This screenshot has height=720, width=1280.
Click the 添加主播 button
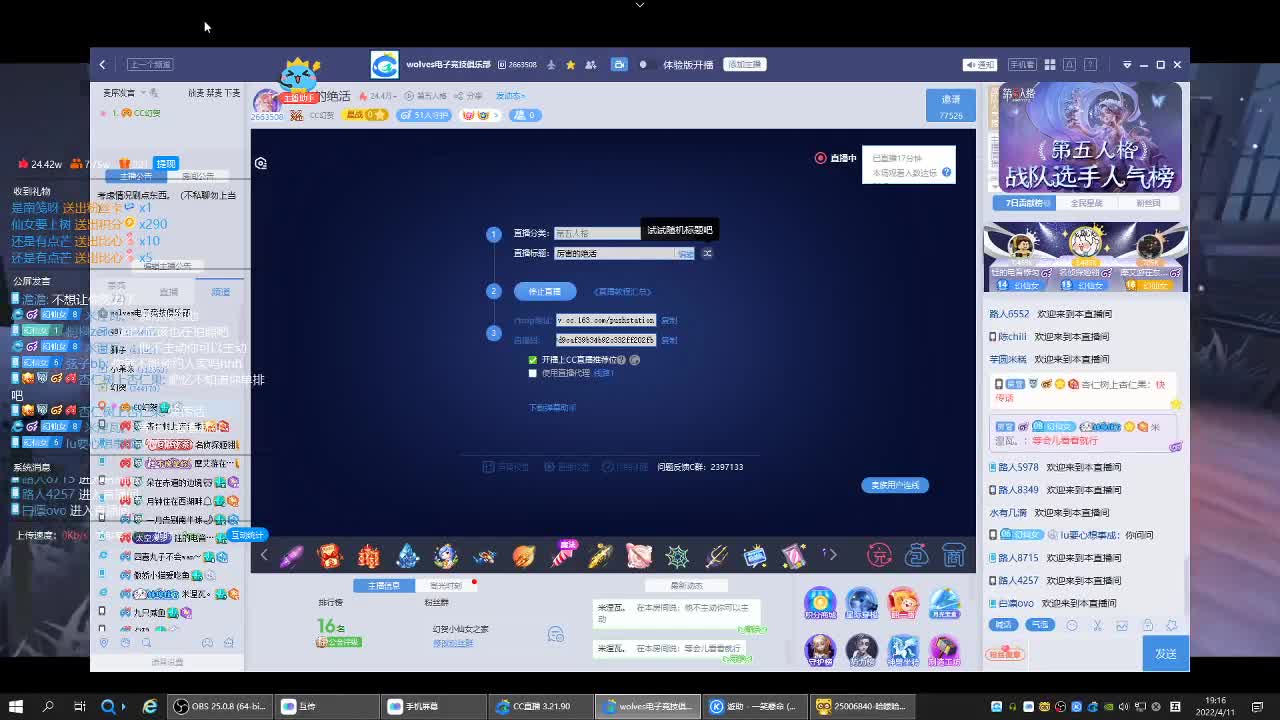(745, 64)
